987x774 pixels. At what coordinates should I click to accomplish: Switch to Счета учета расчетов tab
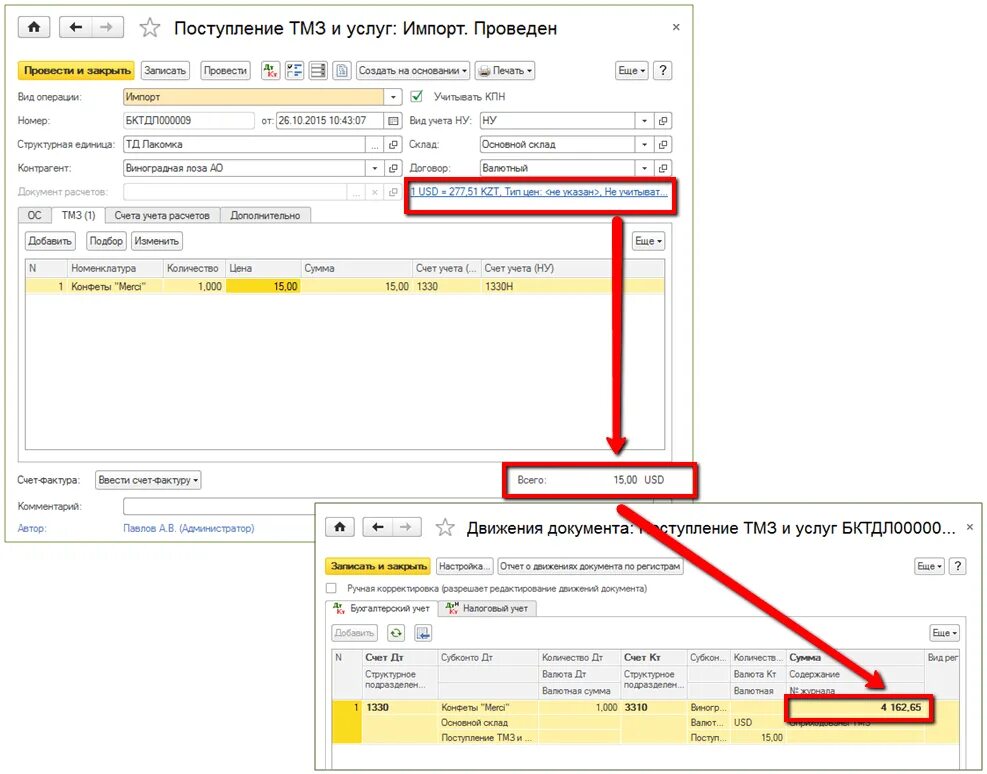click(162, 215)
